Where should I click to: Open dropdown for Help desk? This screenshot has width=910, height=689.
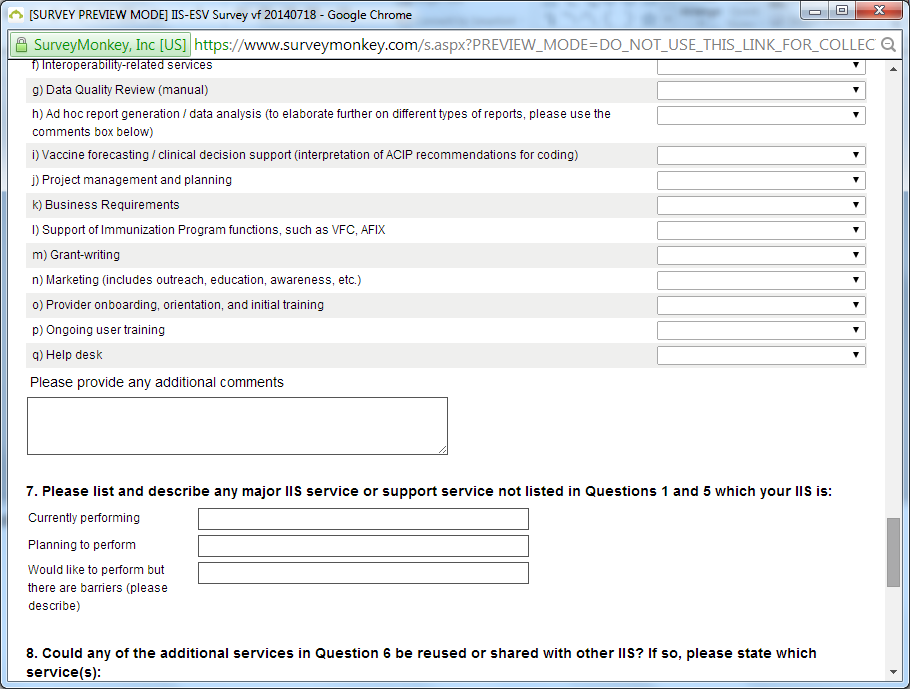coord(761,355)
